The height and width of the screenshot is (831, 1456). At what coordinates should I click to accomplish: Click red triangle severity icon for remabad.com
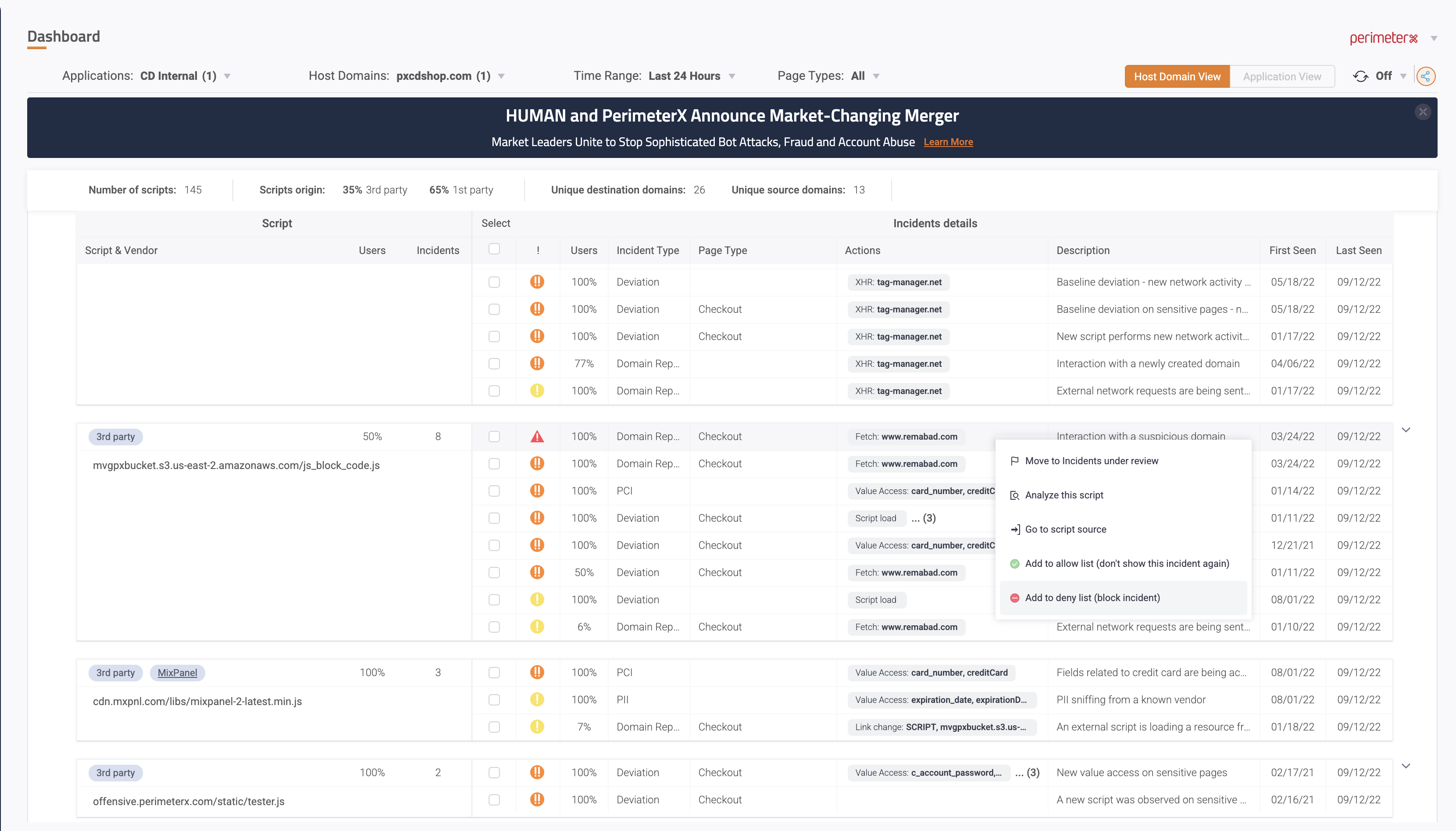pyautogui.click(x=537, y=437)
